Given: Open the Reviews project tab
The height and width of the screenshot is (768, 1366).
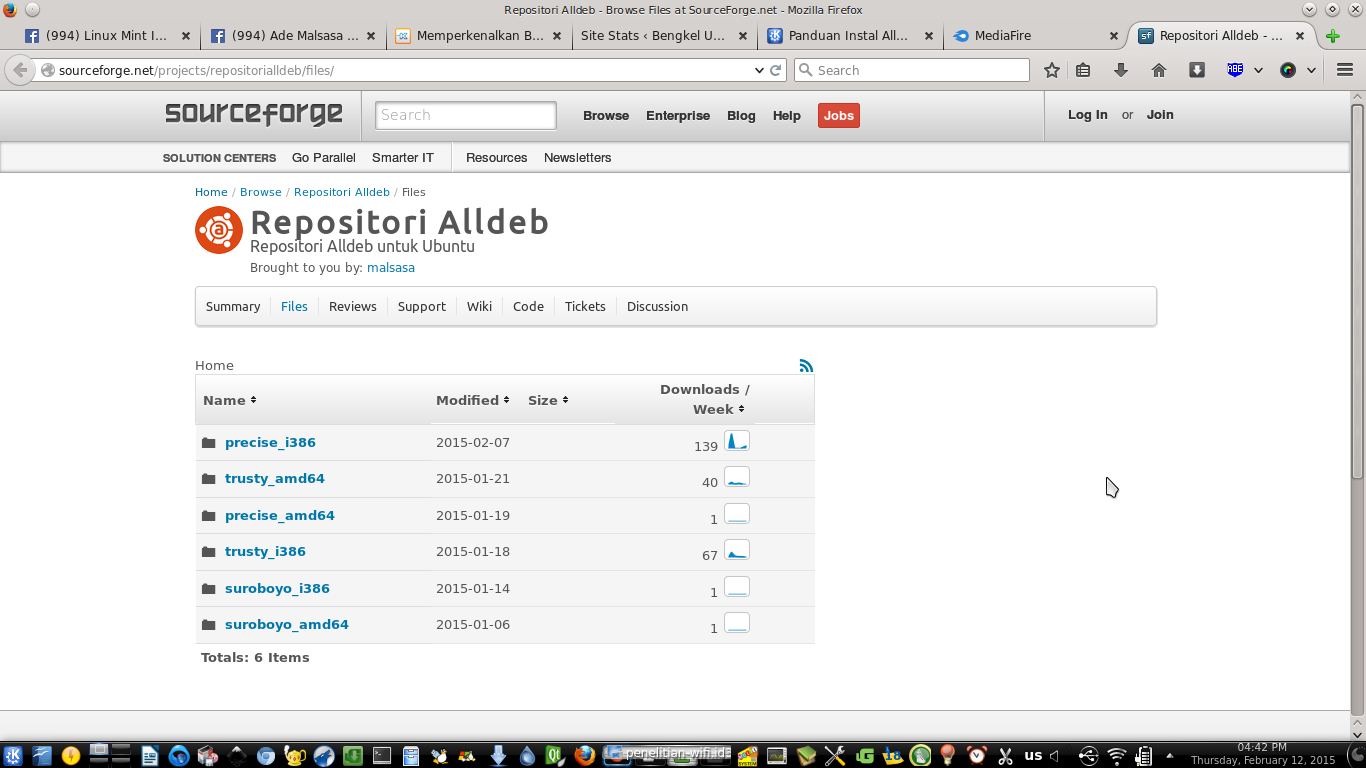Looking at the screenshot, I should [x=353, y=307].
